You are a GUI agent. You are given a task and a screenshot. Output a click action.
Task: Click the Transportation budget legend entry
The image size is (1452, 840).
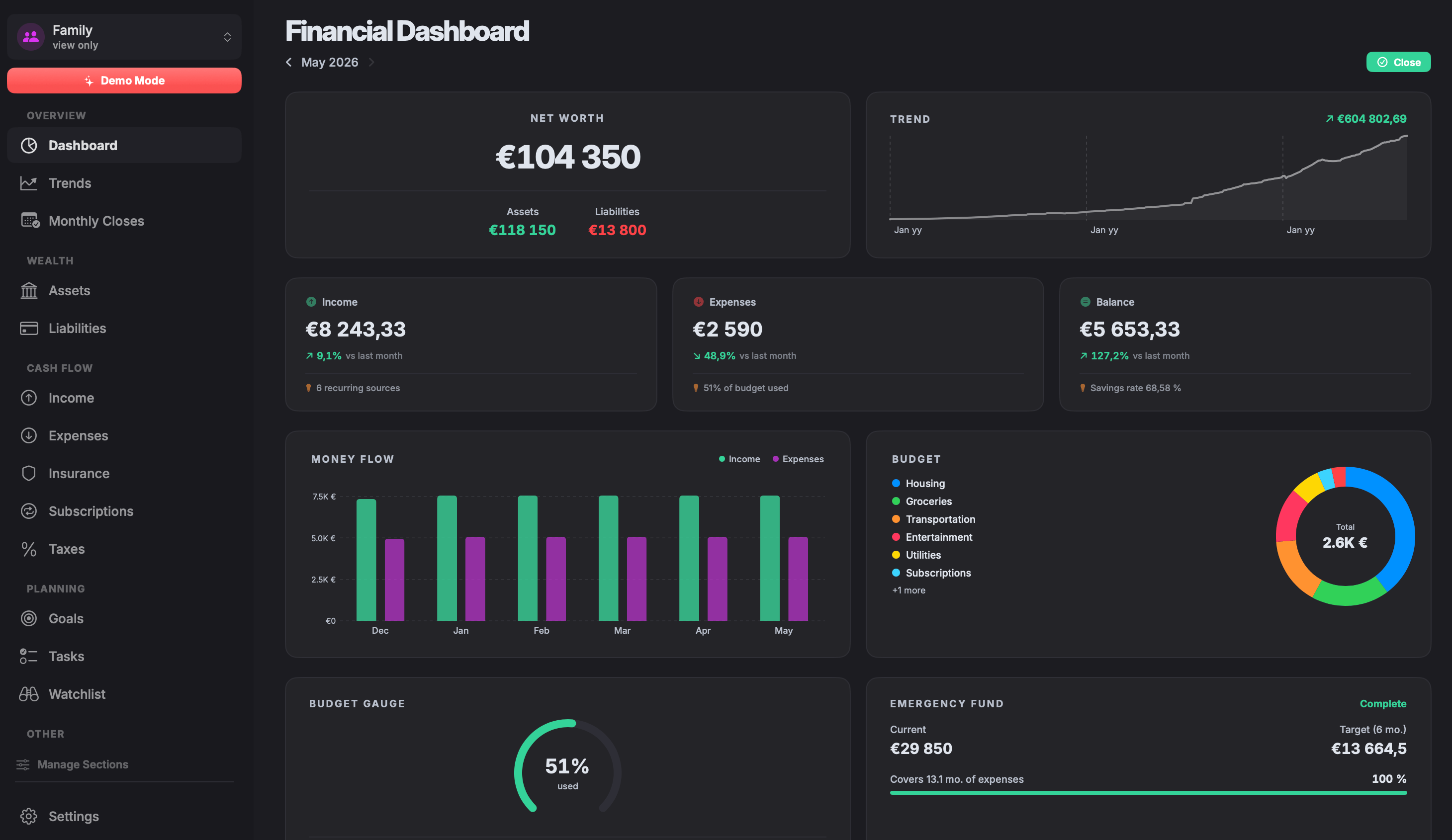click(x=933, y=519)
